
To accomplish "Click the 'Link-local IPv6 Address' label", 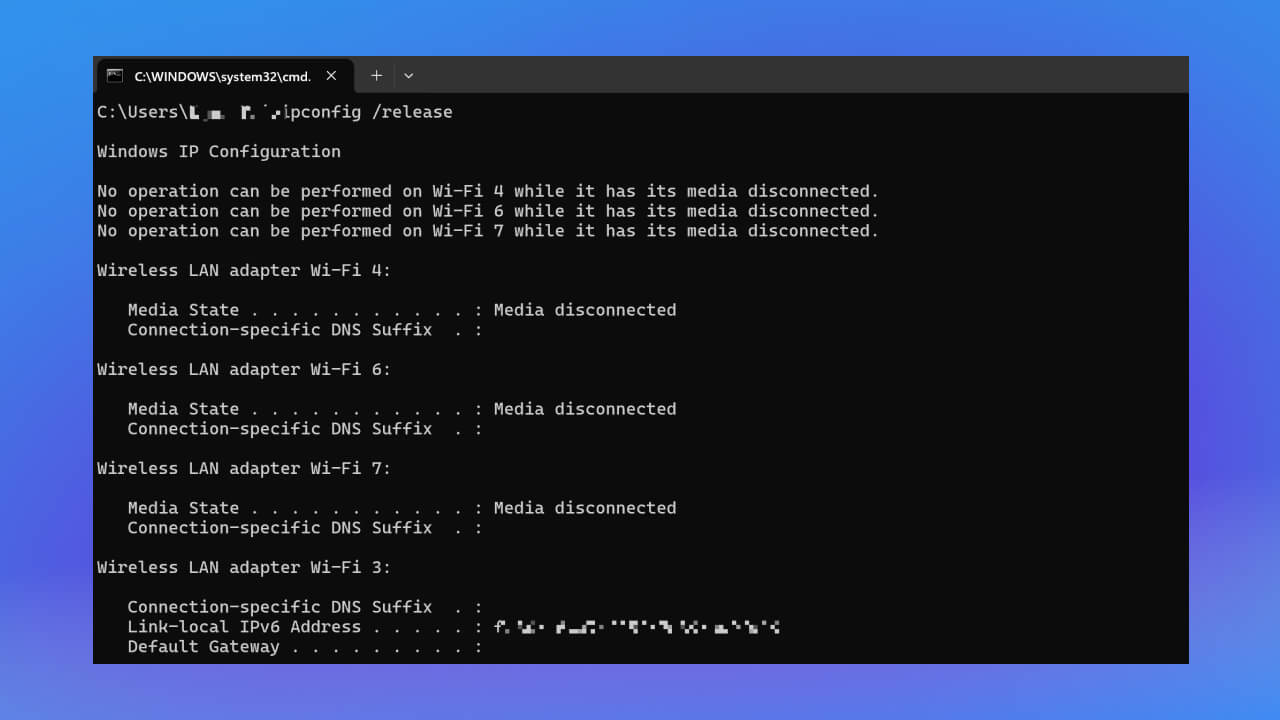I will tap(244, 627).
